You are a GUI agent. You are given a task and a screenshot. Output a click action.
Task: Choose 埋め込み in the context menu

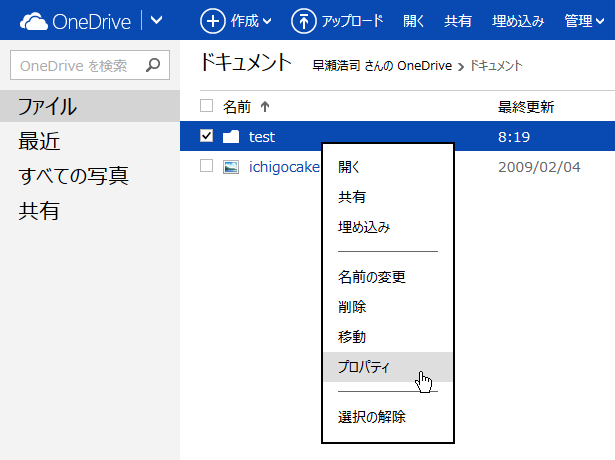(388, 227)
